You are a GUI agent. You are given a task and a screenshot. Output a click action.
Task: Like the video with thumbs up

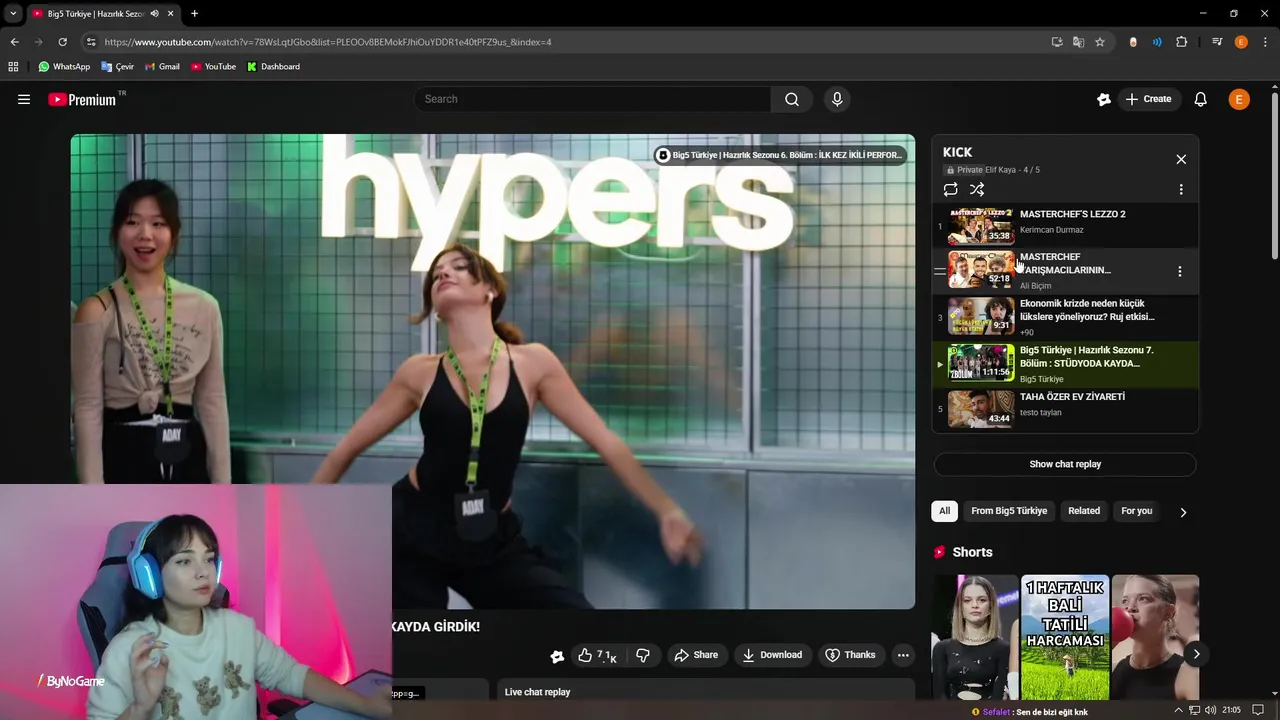(597, 655)
